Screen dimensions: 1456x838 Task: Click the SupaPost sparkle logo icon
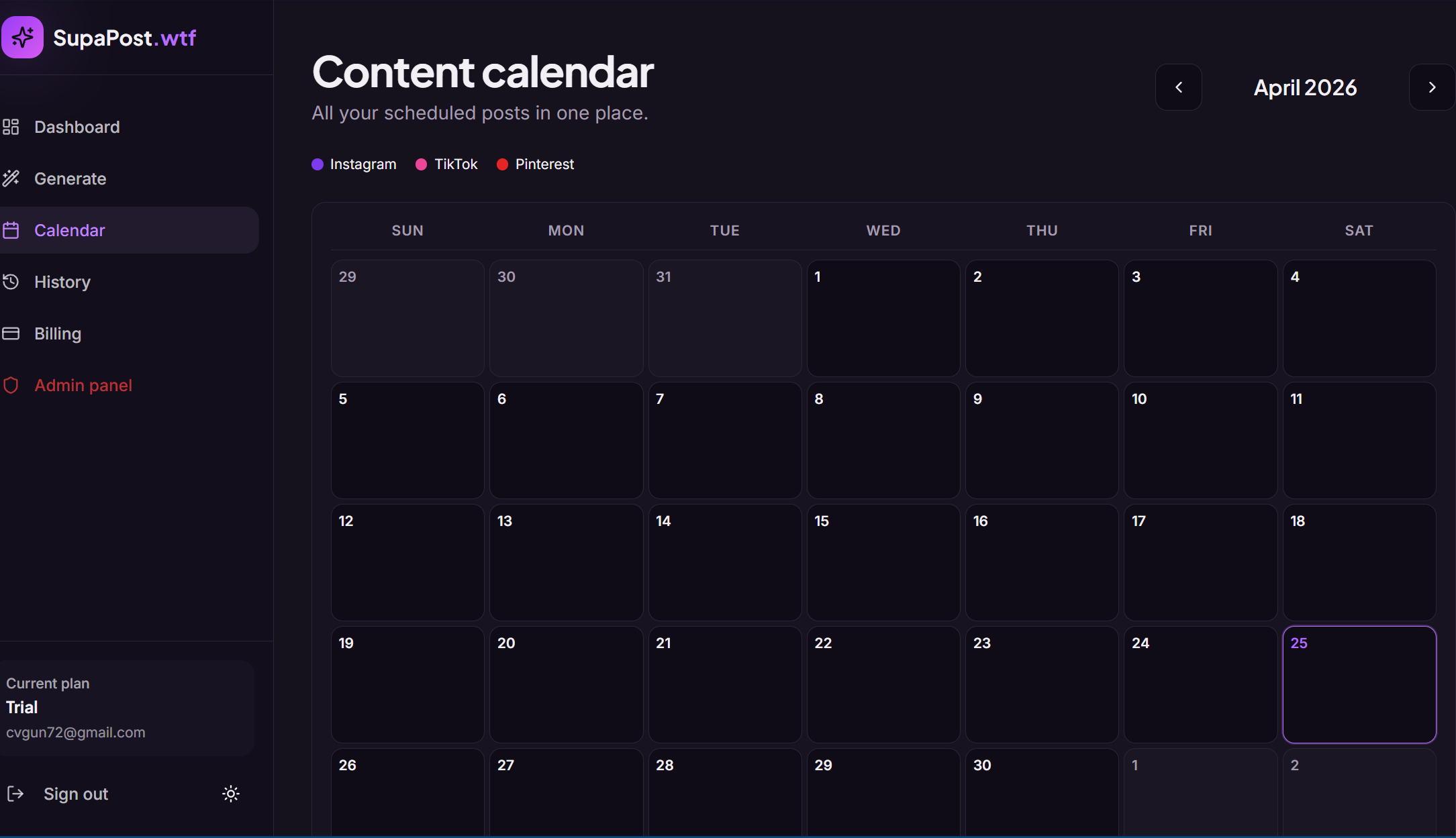(x=22, y=38)
